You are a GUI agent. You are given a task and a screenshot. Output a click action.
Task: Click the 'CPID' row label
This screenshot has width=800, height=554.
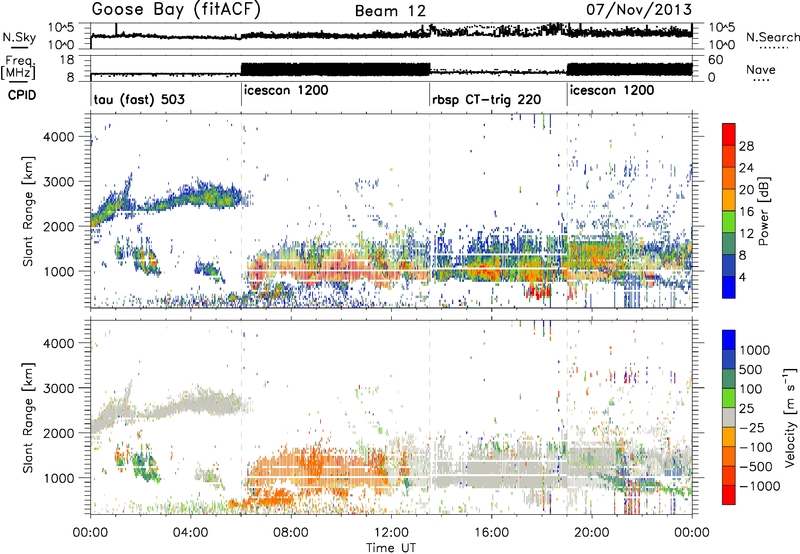pos(22,95)
